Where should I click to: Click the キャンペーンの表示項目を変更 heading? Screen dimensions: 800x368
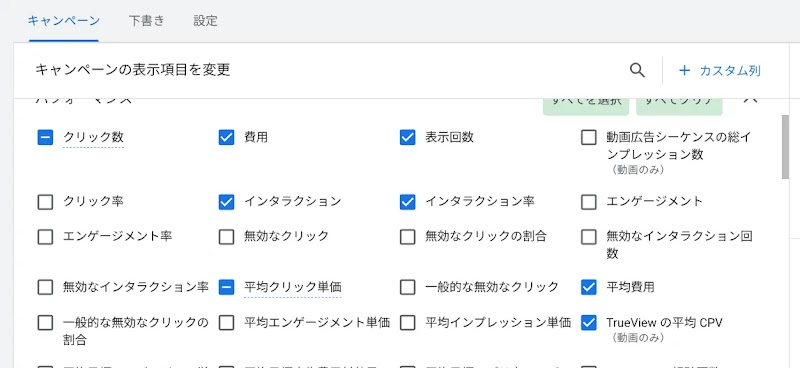133,70
